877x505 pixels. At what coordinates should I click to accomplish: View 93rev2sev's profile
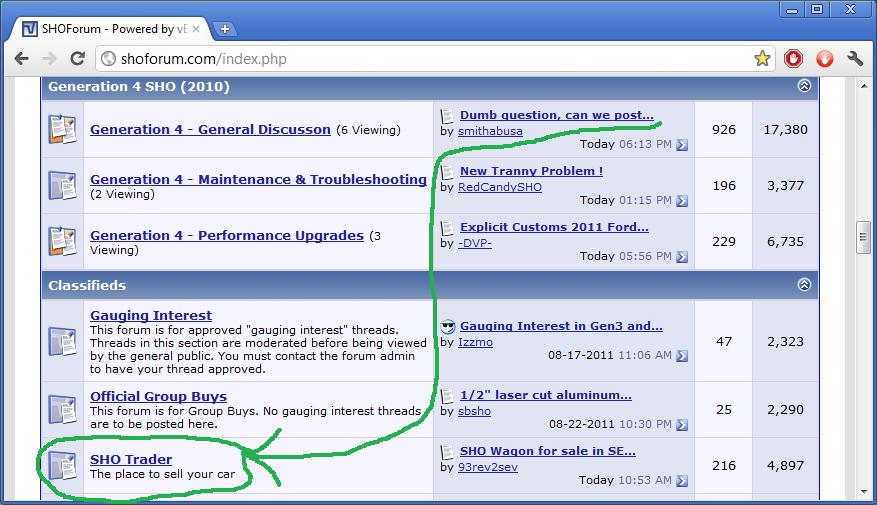tap(488, 466)
